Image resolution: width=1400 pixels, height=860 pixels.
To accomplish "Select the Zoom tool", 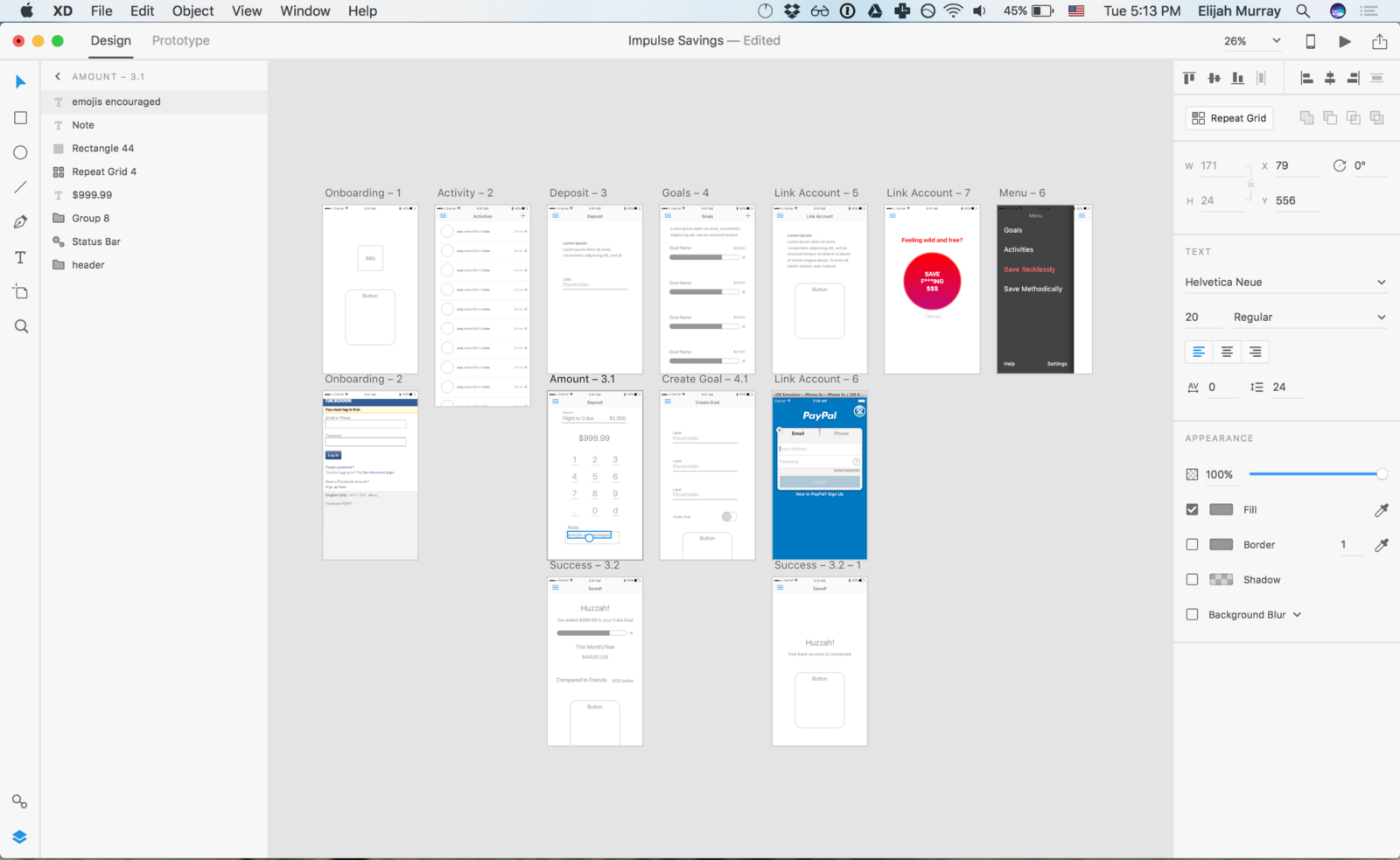I will 21,326.
